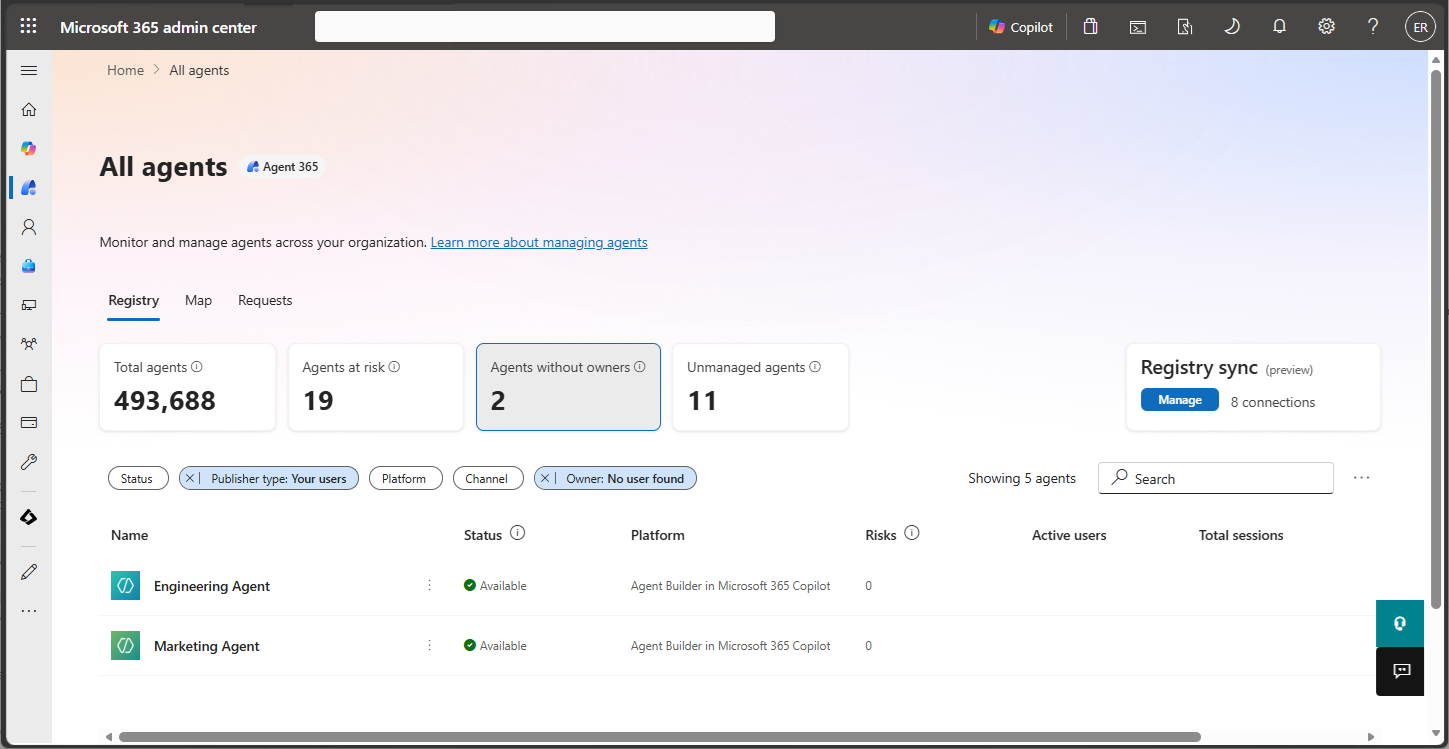This screenshot has height=749, width=1449.
Task: Remove the Owner No user found filter
Action: (x=546, y=479)
